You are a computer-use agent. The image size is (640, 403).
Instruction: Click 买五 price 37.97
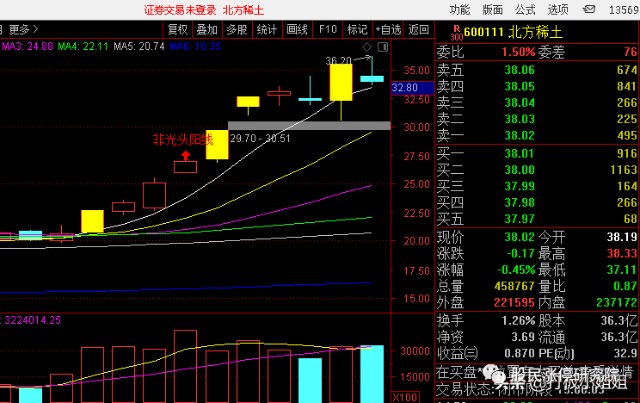point(519,219)
